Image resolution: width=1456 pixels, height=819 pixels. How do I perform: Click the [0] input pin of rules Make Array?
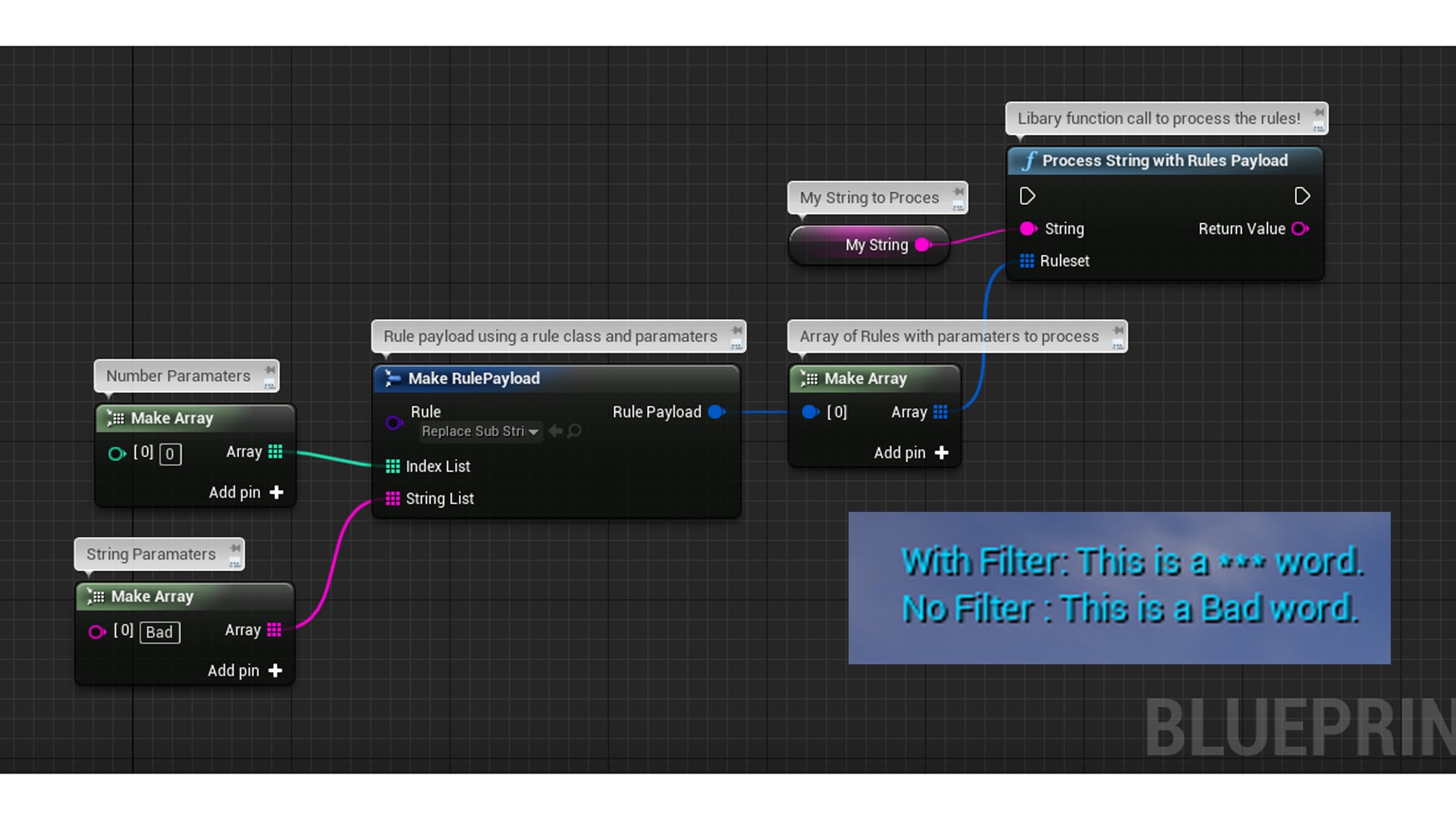[x=811, y=412]
